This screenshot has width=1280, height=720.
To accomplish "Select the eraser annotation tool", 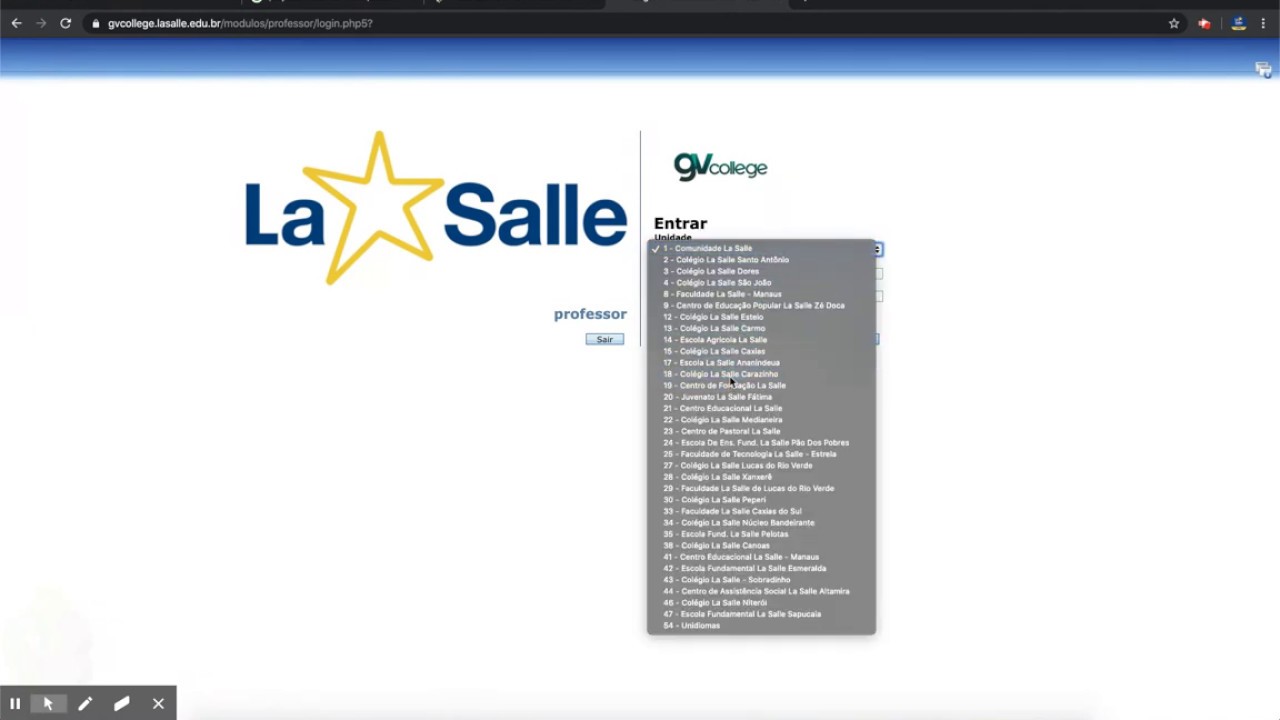I will pos(122,704).
